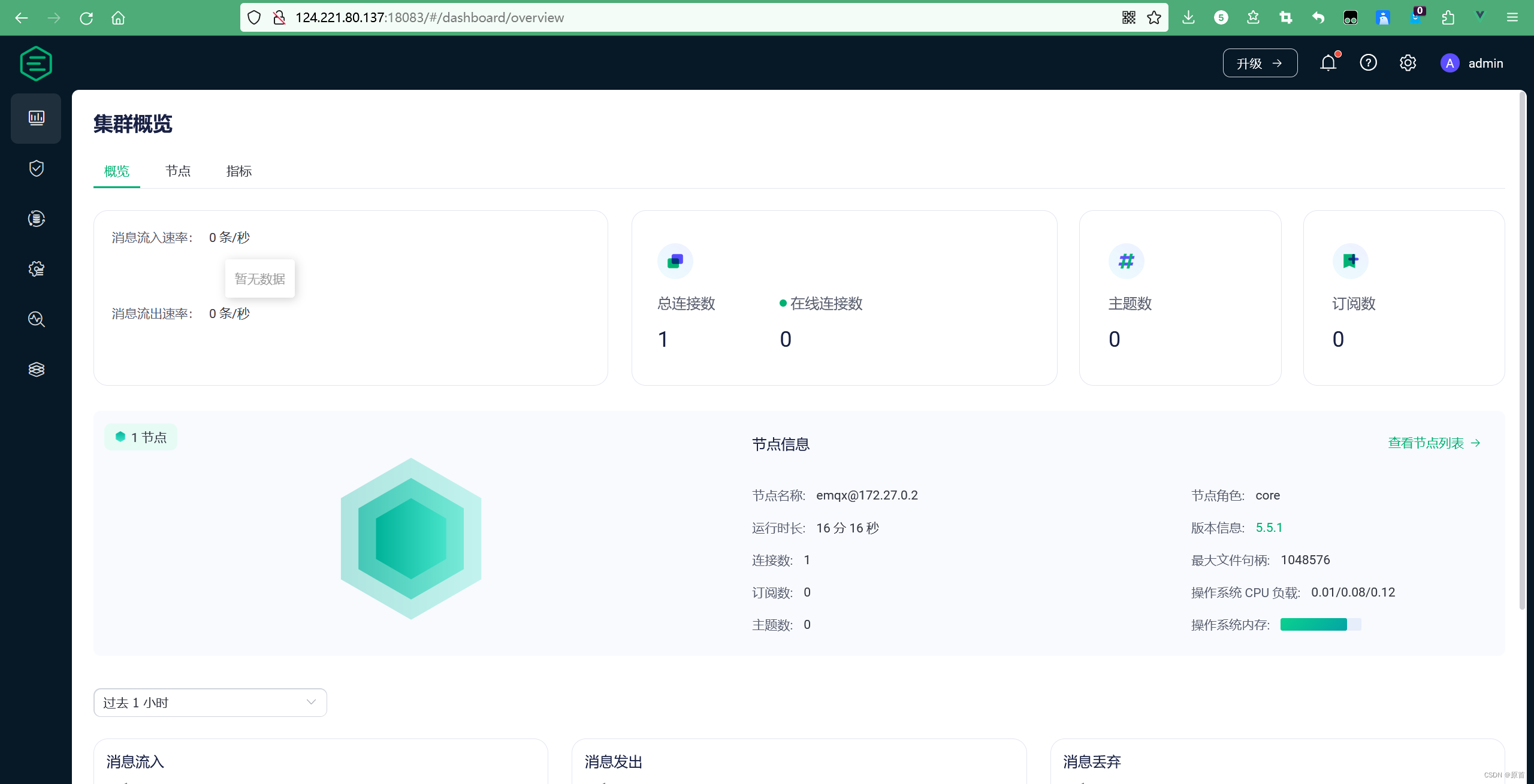The width and height of the screenshot is (1534, 784).
Task: Click the 升级 upgrade button
Action: (x=1260, y=63)
